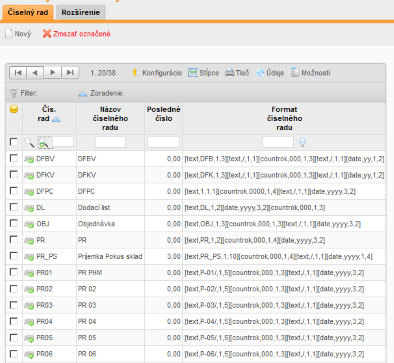Click the Formát číselného radu header
The width and height of the screenshot is (394, 363).
[284, 118]
